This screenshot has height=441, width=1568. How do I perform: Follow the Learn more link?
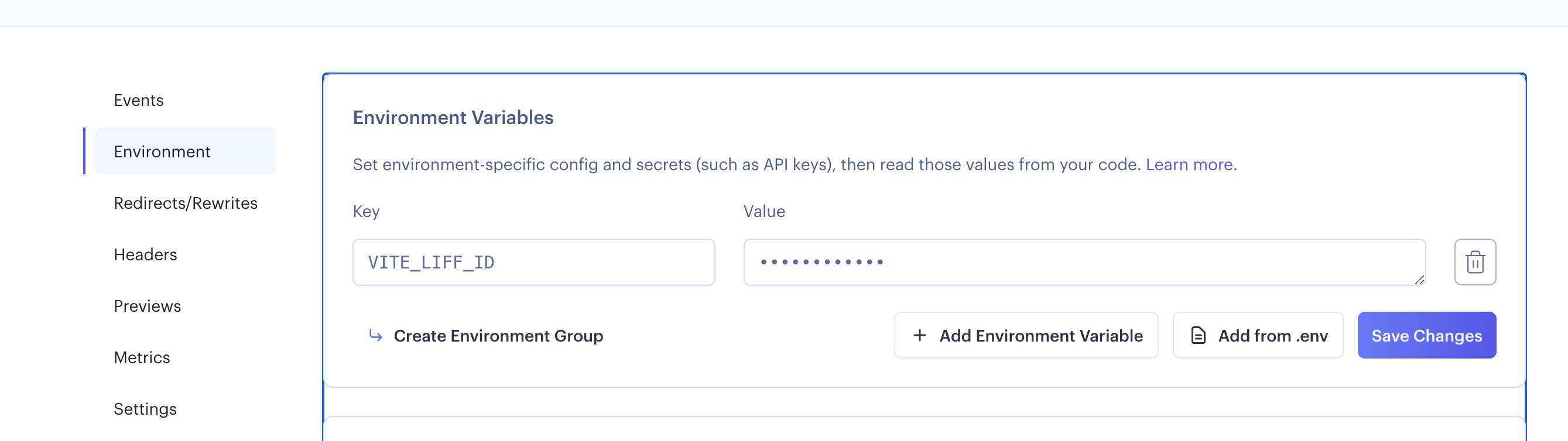tap(1189, 165)
